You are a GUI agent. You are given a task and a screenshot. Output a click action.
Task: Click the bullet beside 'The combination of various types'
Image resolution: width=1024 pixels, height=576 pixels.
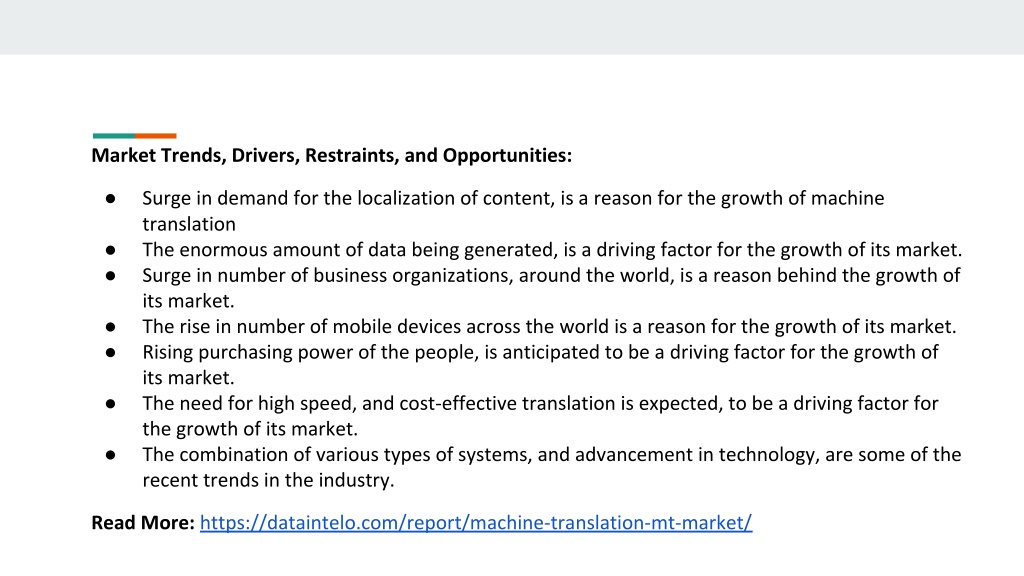point(110,455)
